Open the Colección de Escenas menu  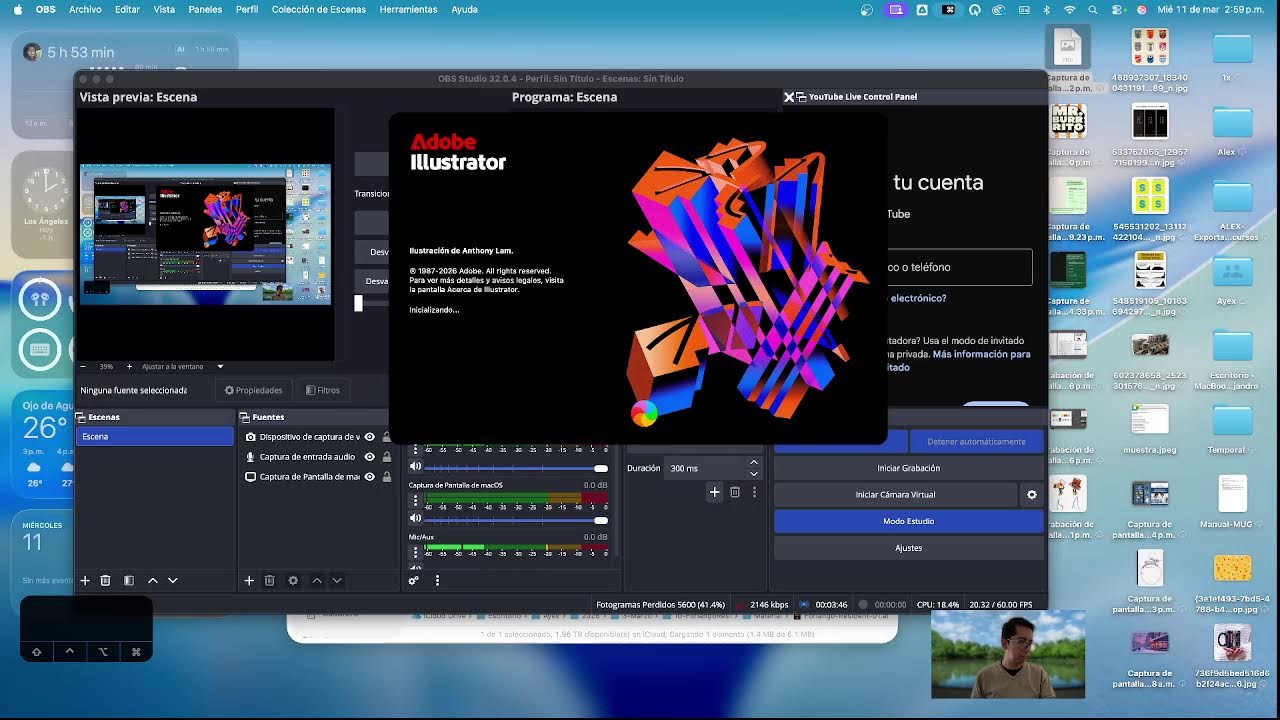point(319,9)
